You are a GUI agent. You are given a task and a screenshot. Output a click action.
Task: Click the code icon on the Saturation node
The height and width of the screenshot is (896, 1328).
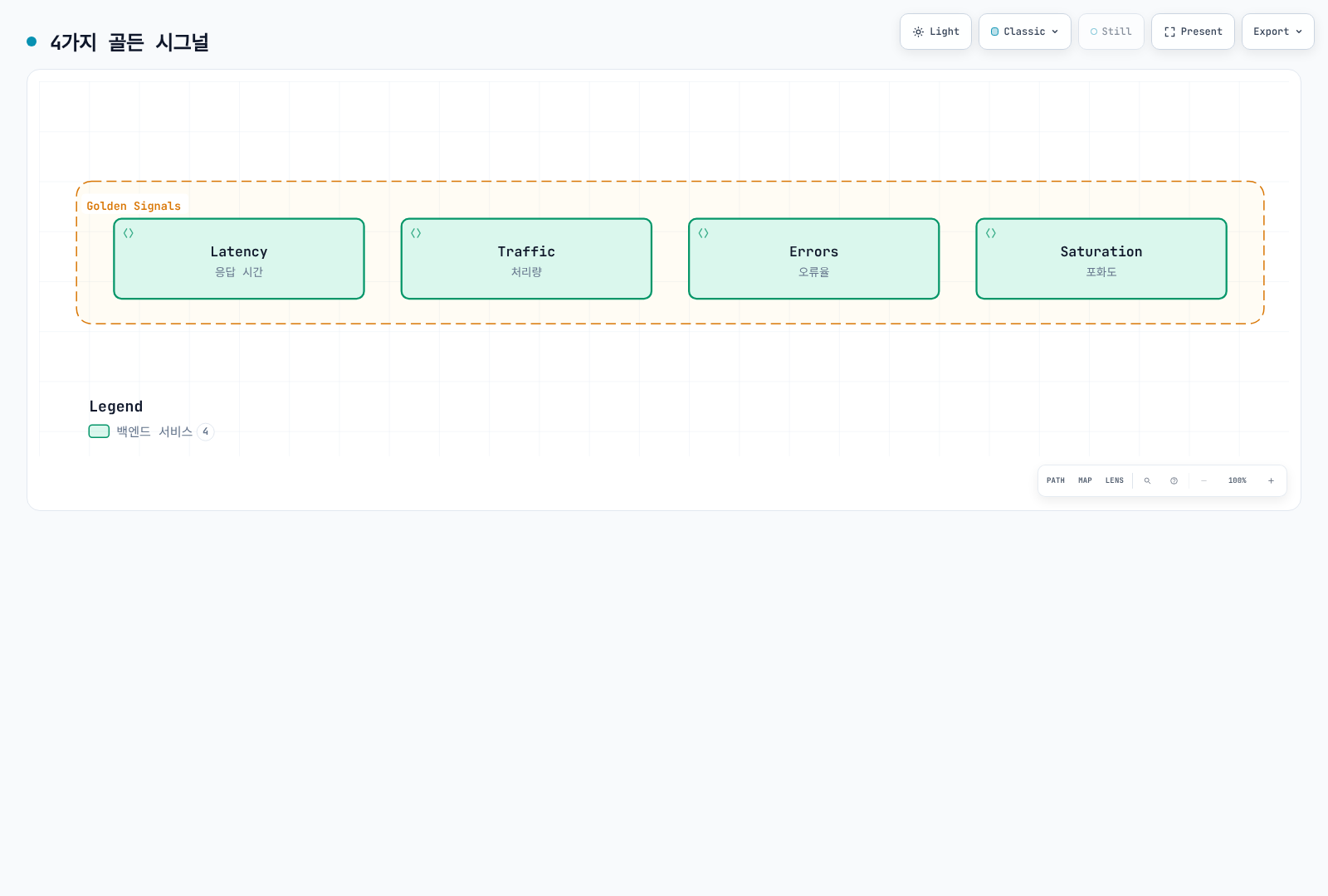pyautogui.click(x=991, y=233)
